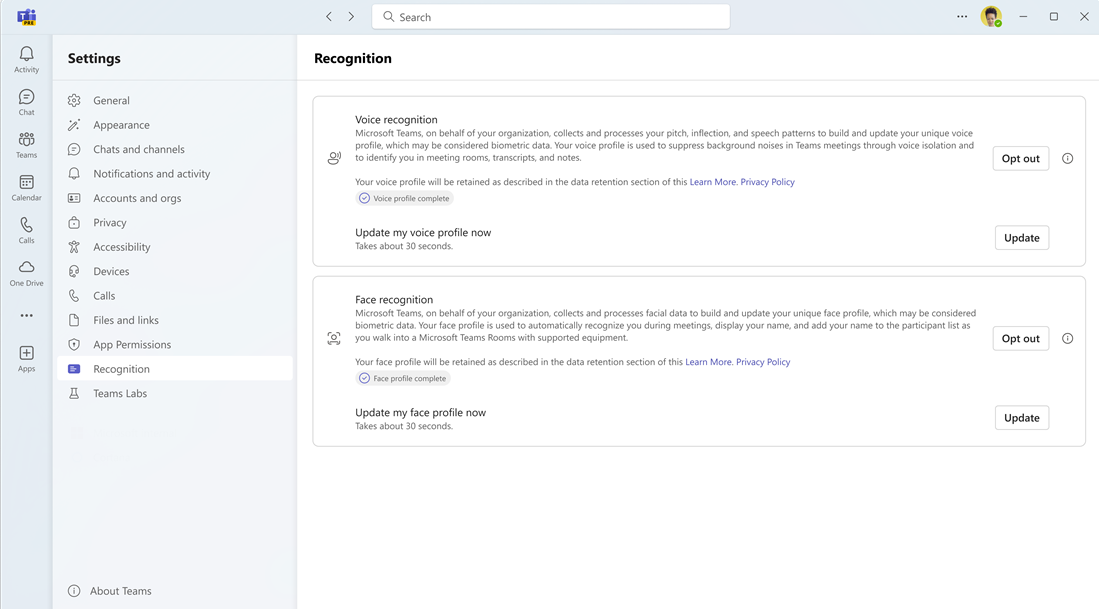1099x609 pixels.
Task: Open Devices settings
Action: coord(175,271)
